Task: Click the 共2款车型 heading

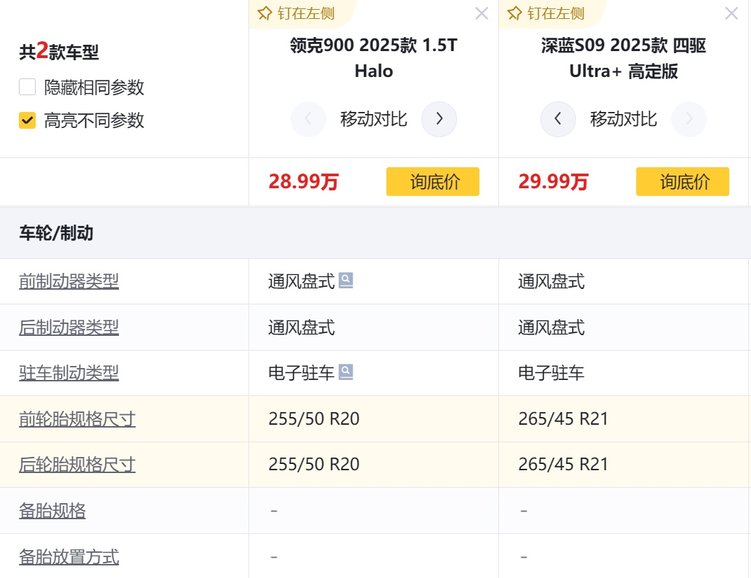Action: pos(59,51)
